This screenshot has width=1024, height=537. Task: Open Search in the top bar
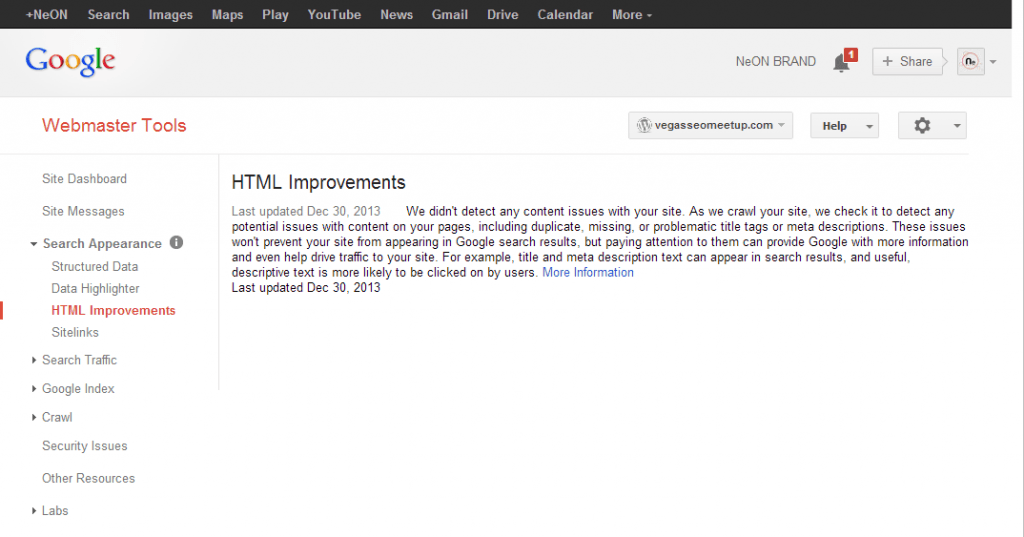point(108,14)
